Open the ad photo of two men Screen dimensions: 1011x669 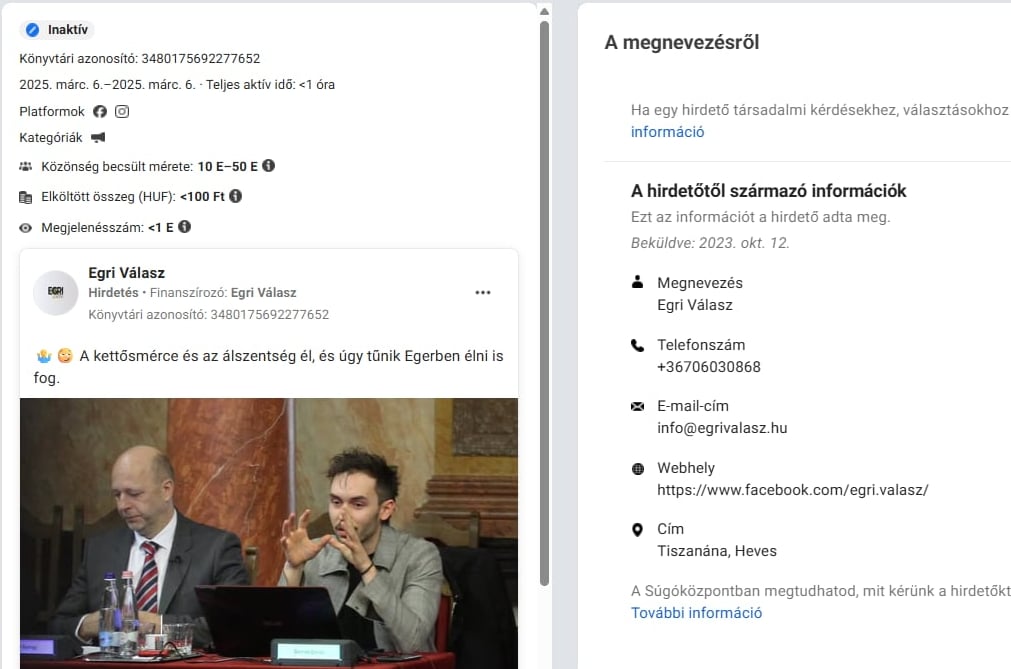pos(269,533)
